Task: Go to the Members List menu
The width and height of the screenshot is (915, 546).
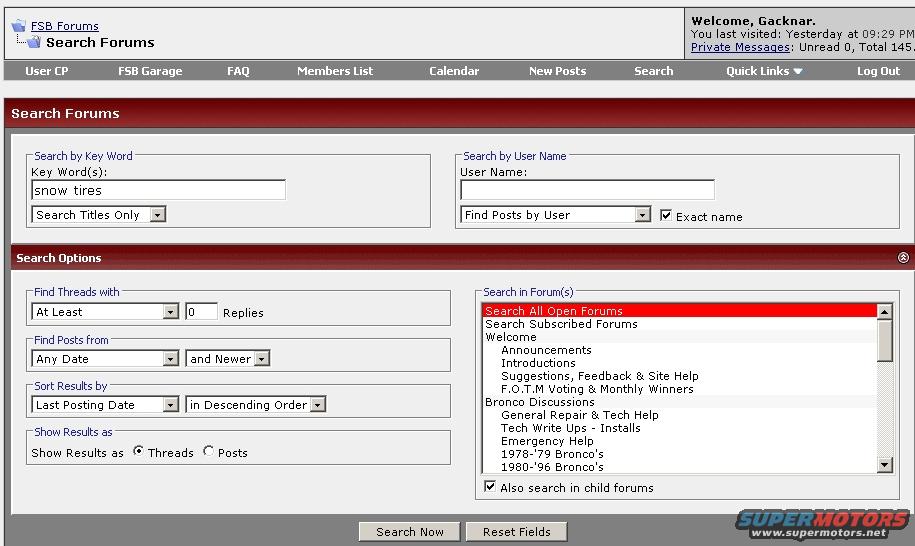Action: 335,71
